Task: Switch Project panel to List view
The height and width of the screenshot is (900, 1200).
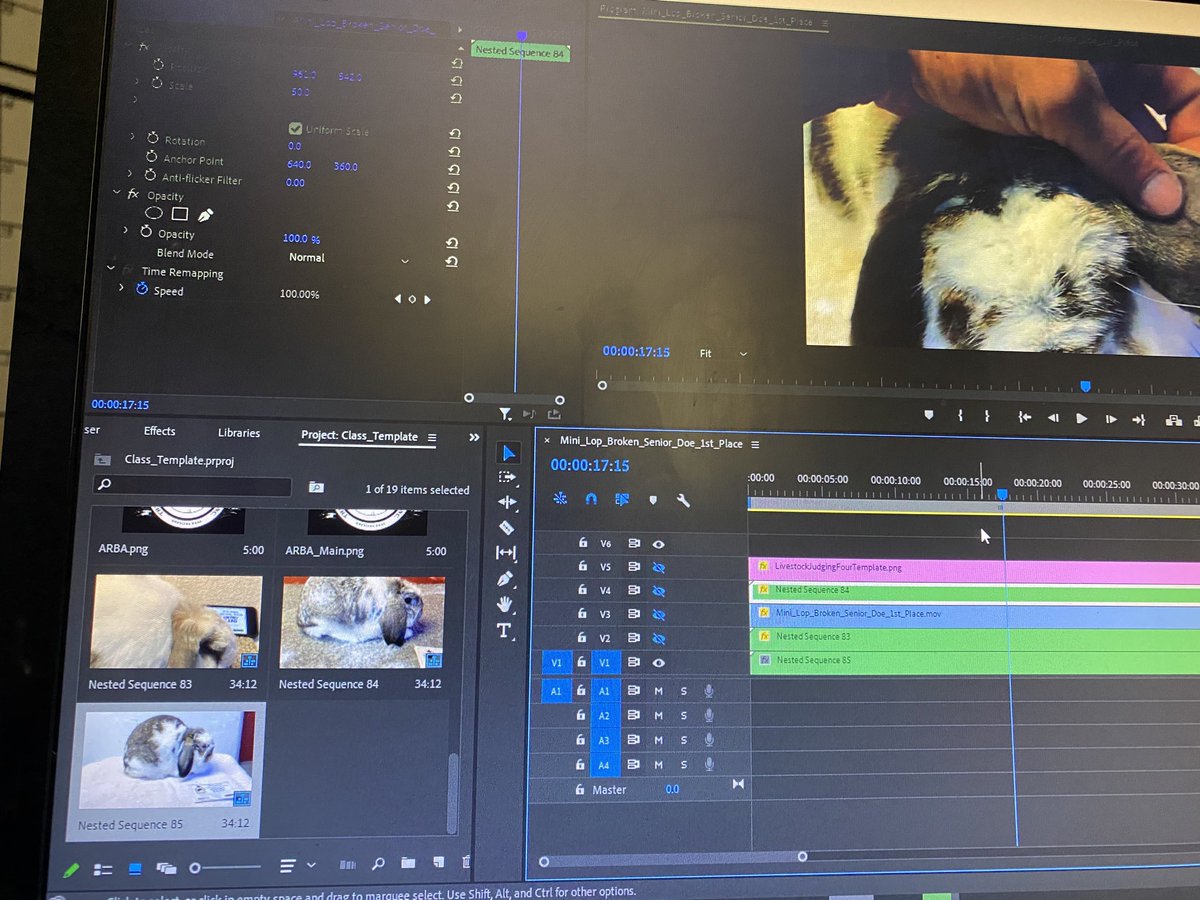Action: pos(102,870)
